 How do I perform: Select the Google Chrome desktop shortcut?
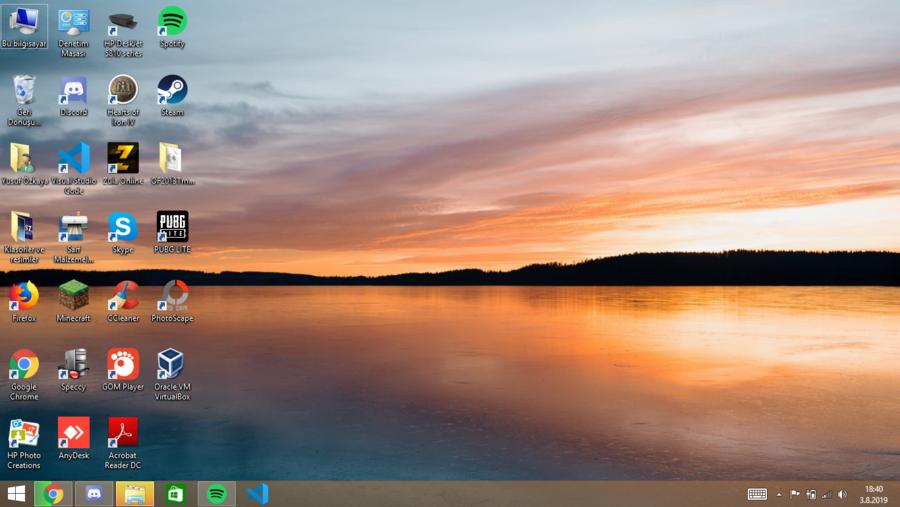click(x=24, y=375)
